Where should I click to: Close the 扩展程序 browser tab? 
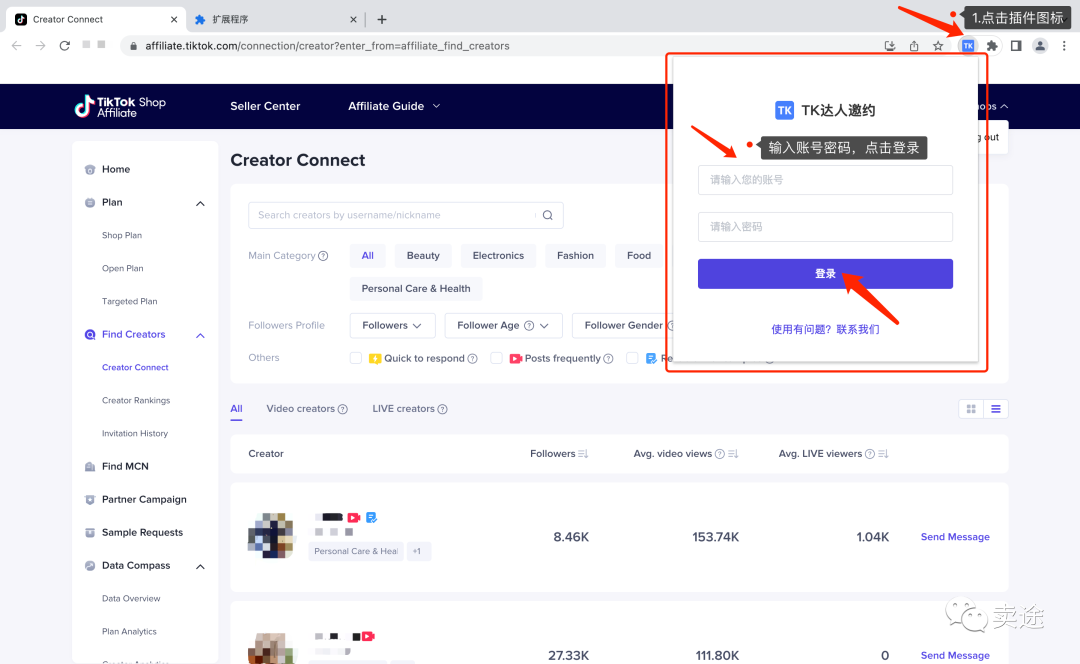coord(353,19)
